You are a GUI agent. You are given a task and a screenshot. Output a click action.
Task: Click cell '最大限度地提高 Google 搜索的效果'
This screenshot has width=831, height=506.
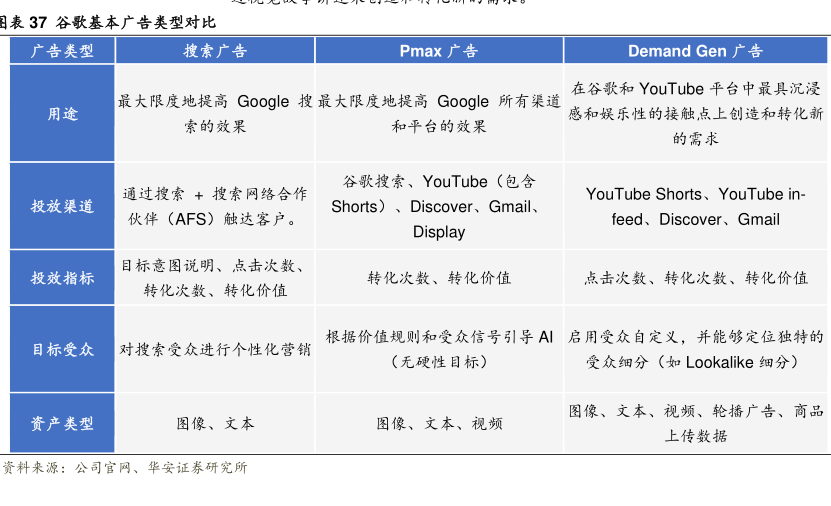click(215, 113)
